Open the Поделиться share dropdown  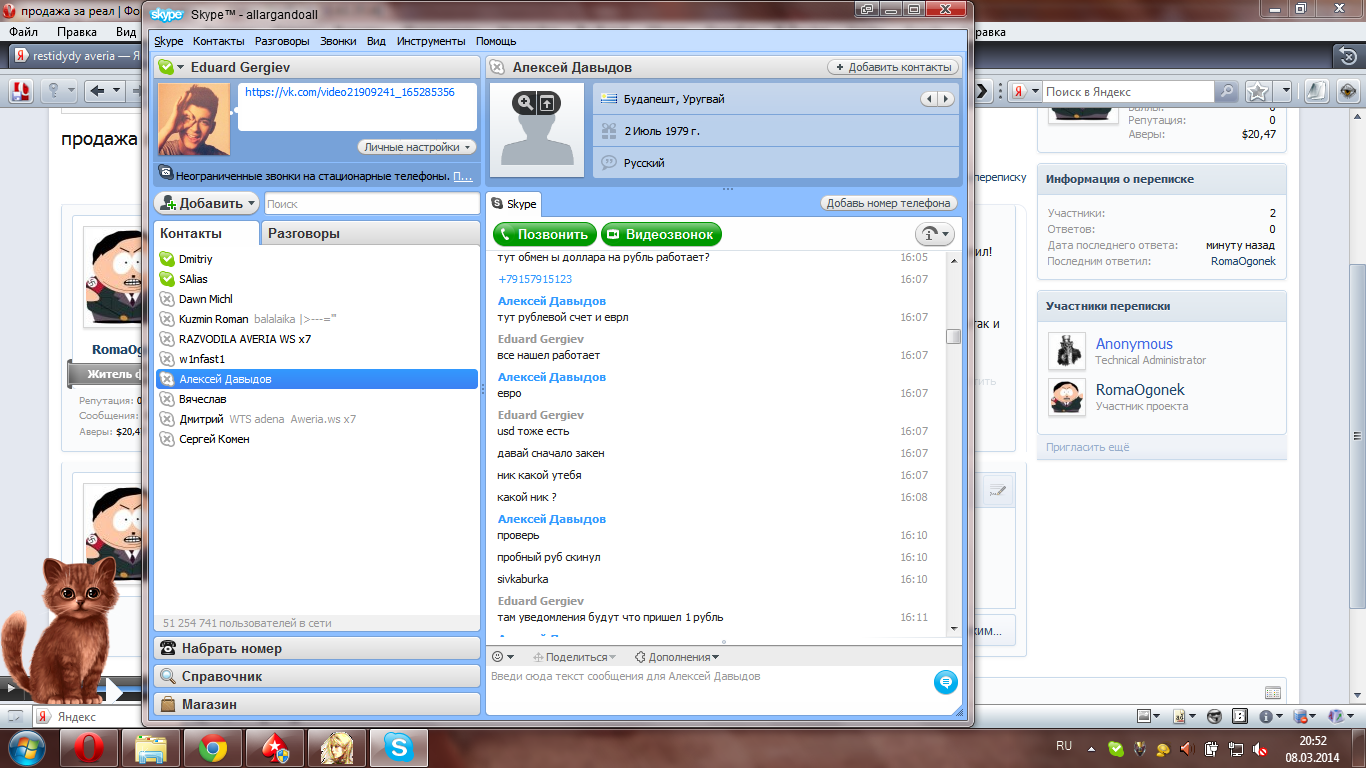pyautogui.click(x=574, y=657)
